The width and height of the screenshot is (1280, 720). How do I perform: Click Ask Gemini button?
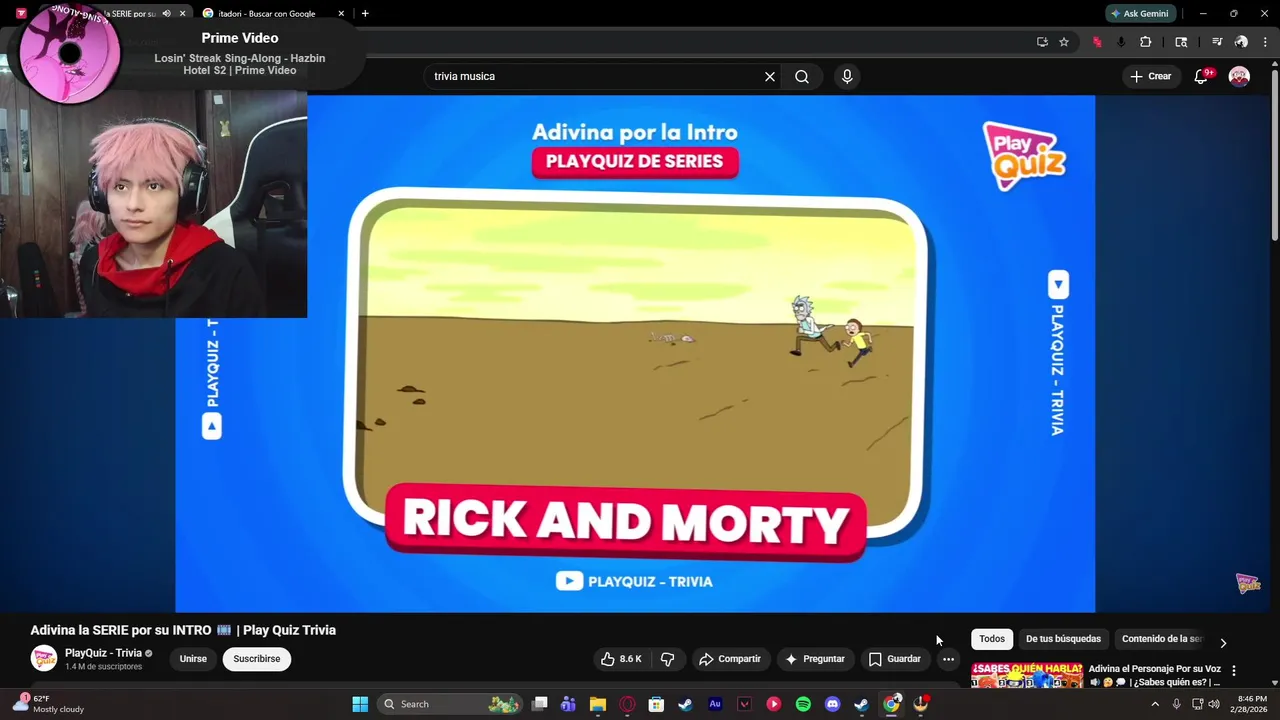click(x=1139, y=14)
